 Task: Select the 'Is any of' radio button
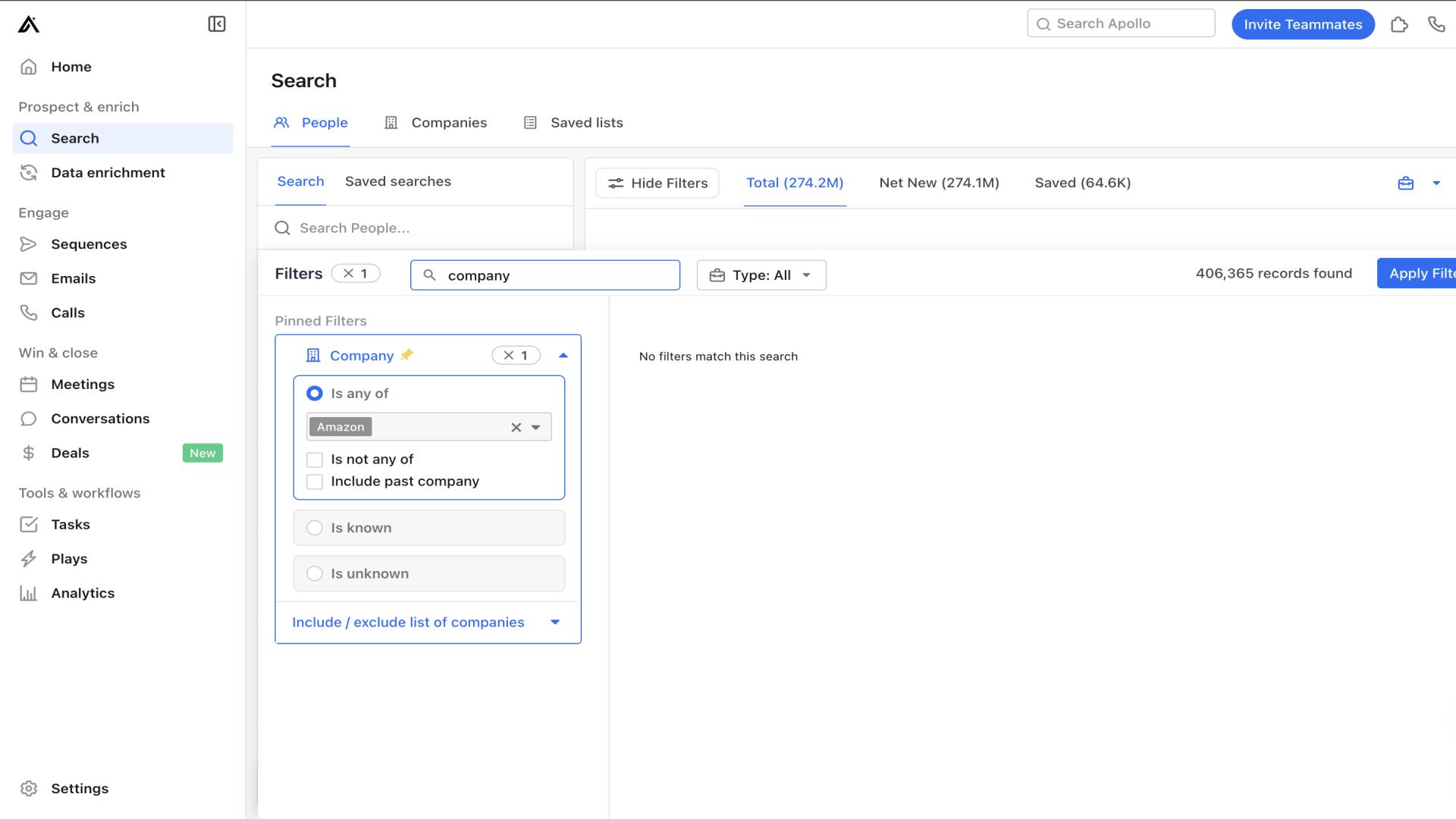click(x=314, y=392)
